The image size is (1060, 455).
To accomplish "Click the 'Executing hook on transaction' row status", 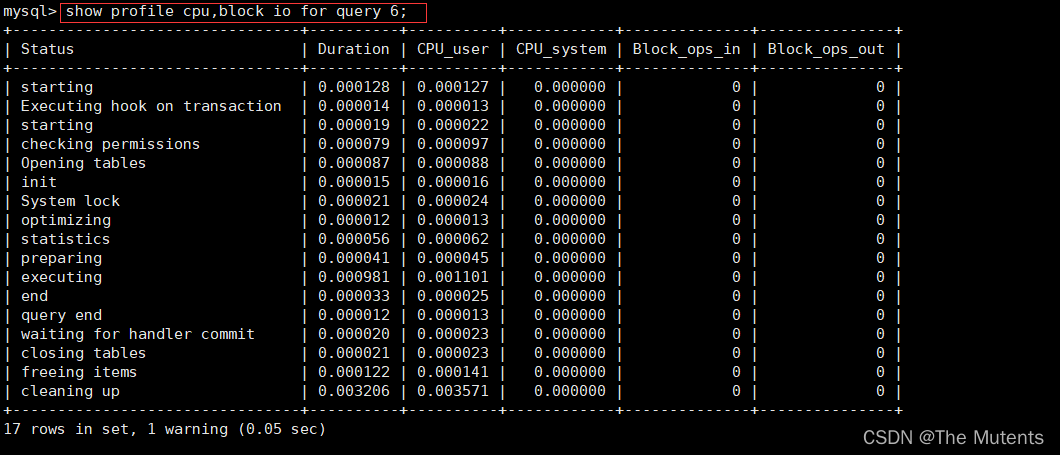I will 151,106.
